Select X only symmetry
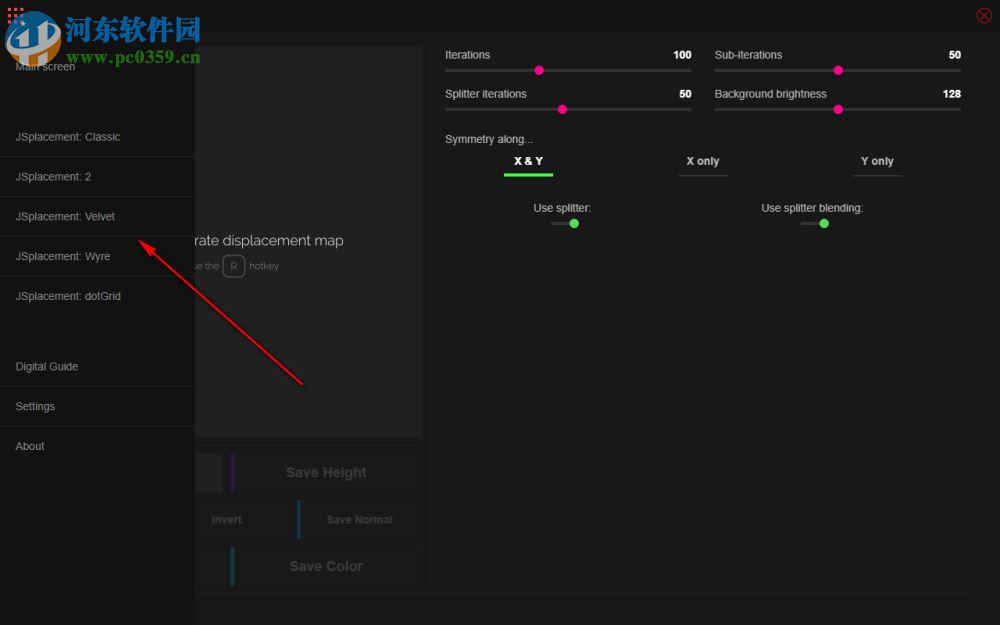Viewport: 1000px width, 625px height. 702,161
